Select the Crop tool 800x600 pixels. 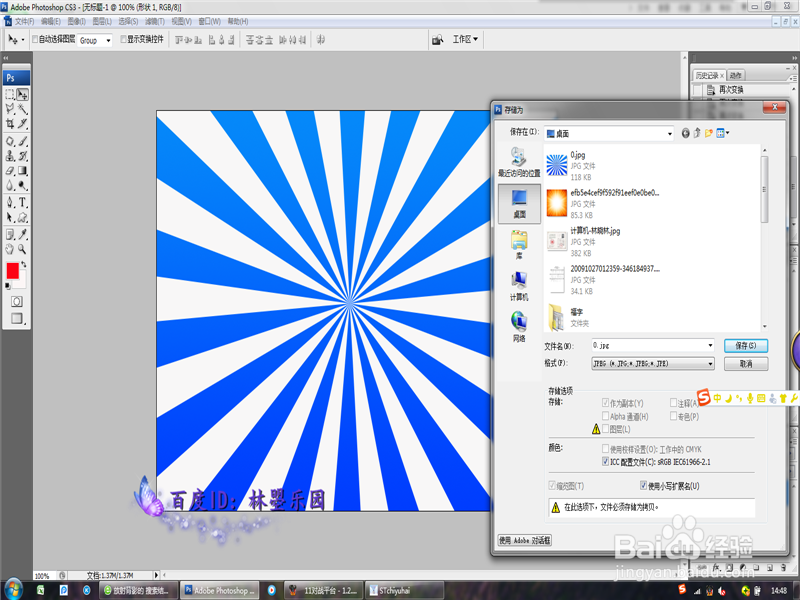(x=10, y=123)
